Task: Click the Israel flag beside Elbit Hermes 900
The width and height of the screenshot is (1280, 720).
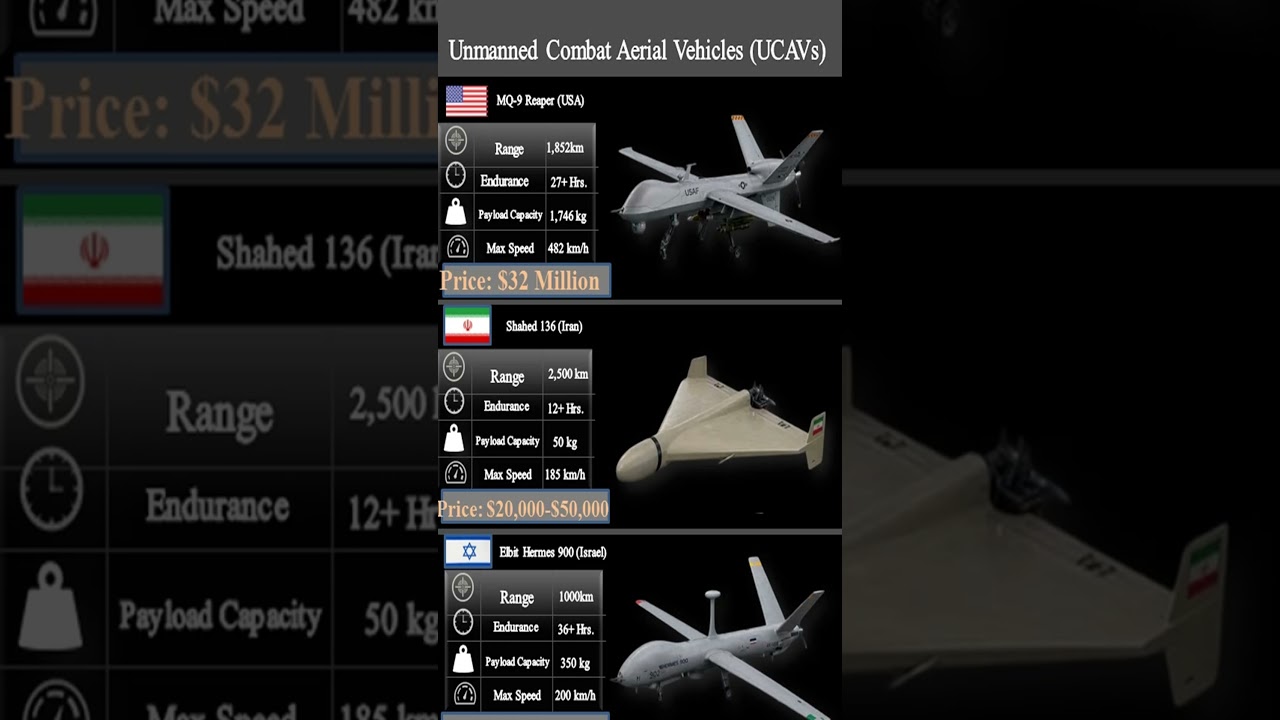Action: tap(468, 552)
